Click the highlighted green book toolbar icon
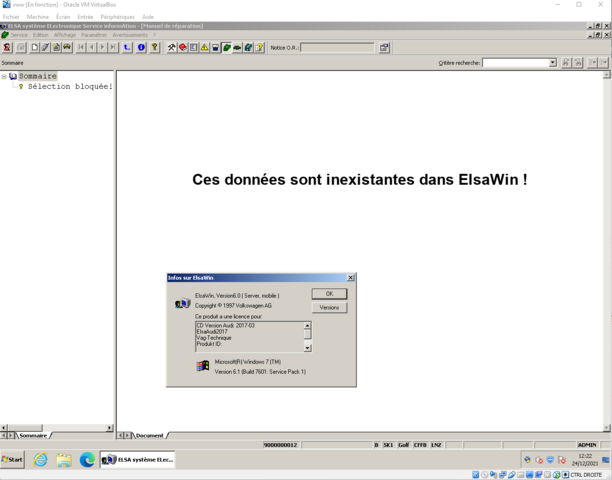612x480 pixels. [x=226, y=48]
